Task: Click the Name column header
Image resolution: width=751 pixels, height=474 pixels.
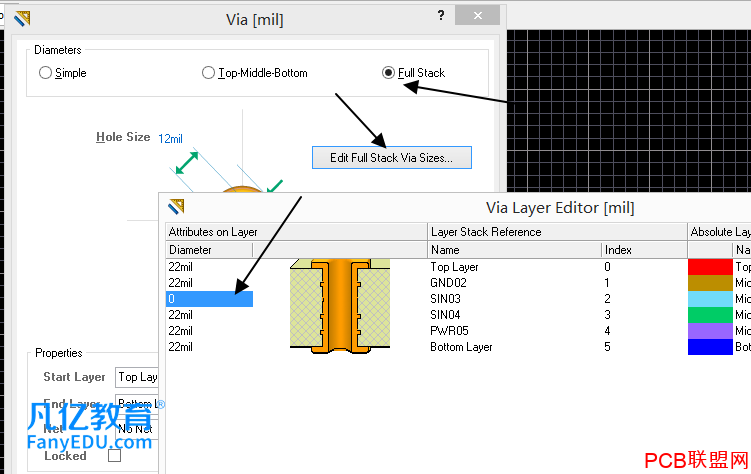Action: (514, 250)
